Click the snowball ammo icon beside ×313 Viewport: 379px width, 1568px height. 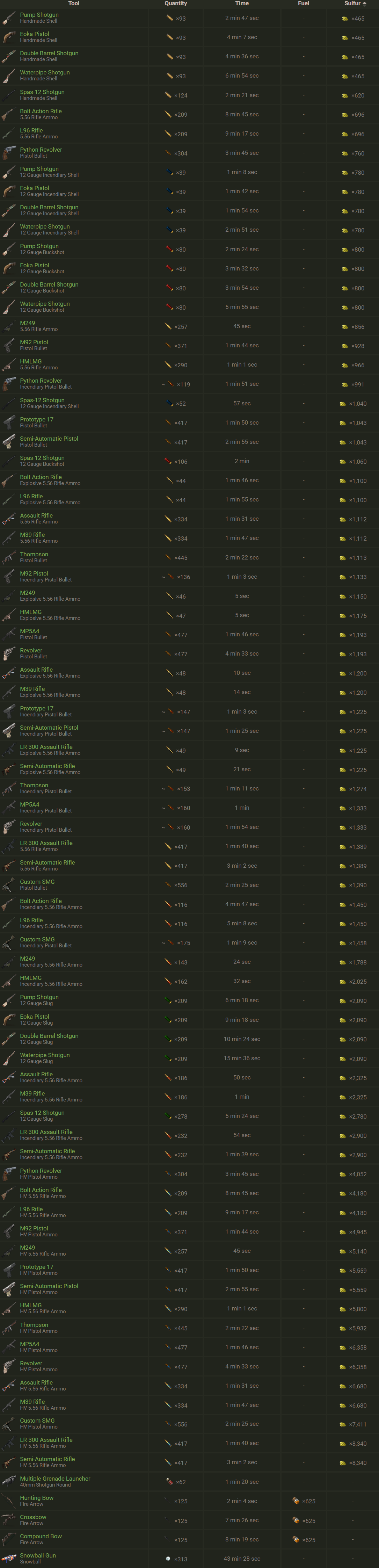tap(168, 1558)
